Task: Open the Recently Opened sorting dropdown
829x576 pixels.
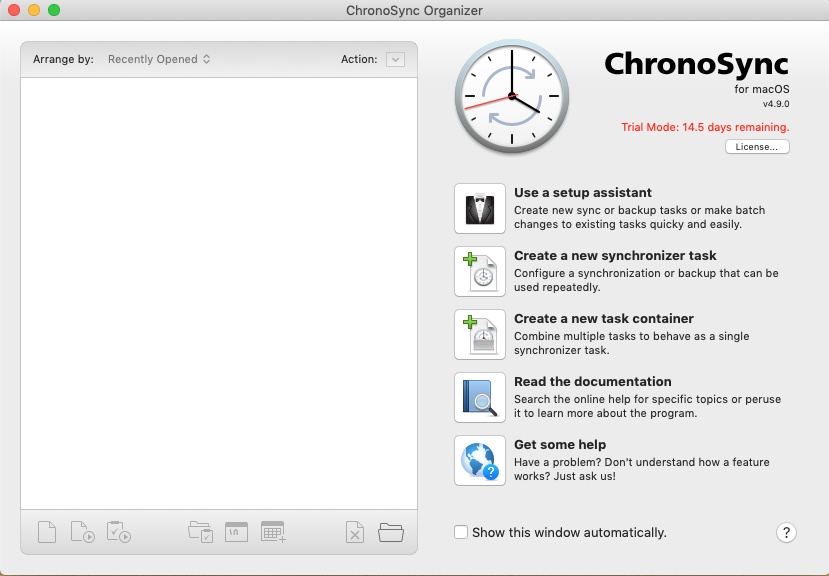Action: pyautogui.click(x=157, y=59)
